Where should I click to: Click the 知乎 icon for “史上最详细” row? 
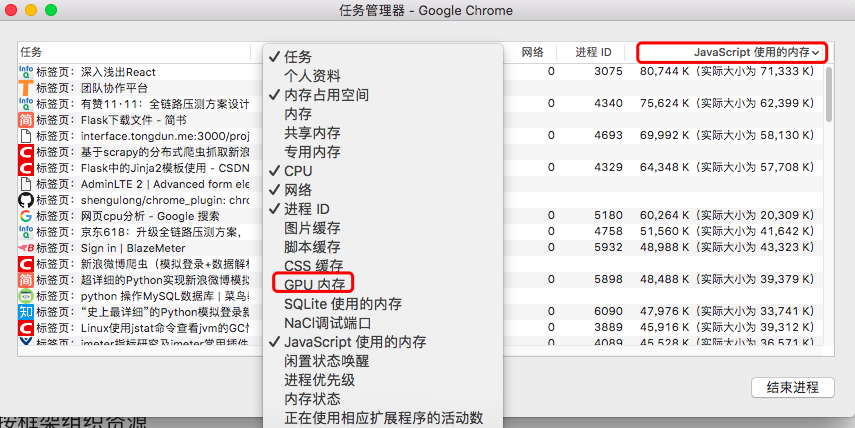point(26,312)
